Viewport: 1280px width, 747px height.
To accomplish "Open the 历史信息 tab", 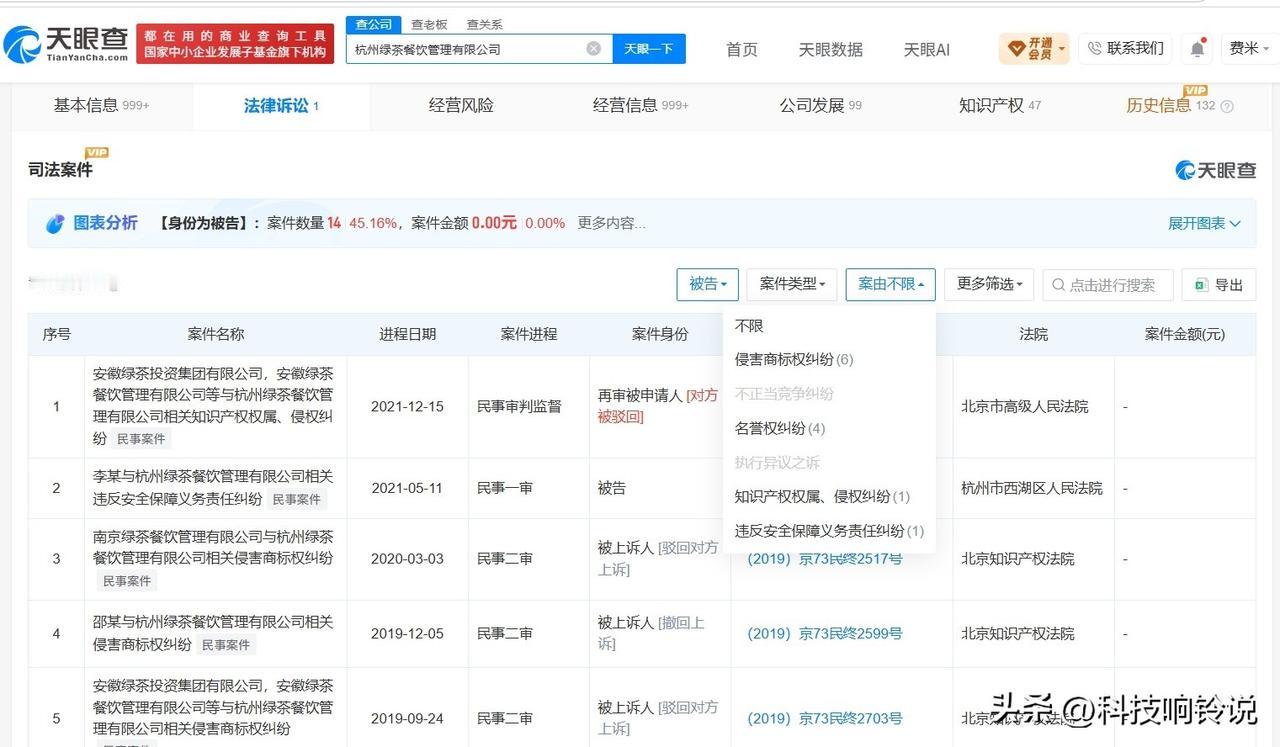I will pos(1170,106).
